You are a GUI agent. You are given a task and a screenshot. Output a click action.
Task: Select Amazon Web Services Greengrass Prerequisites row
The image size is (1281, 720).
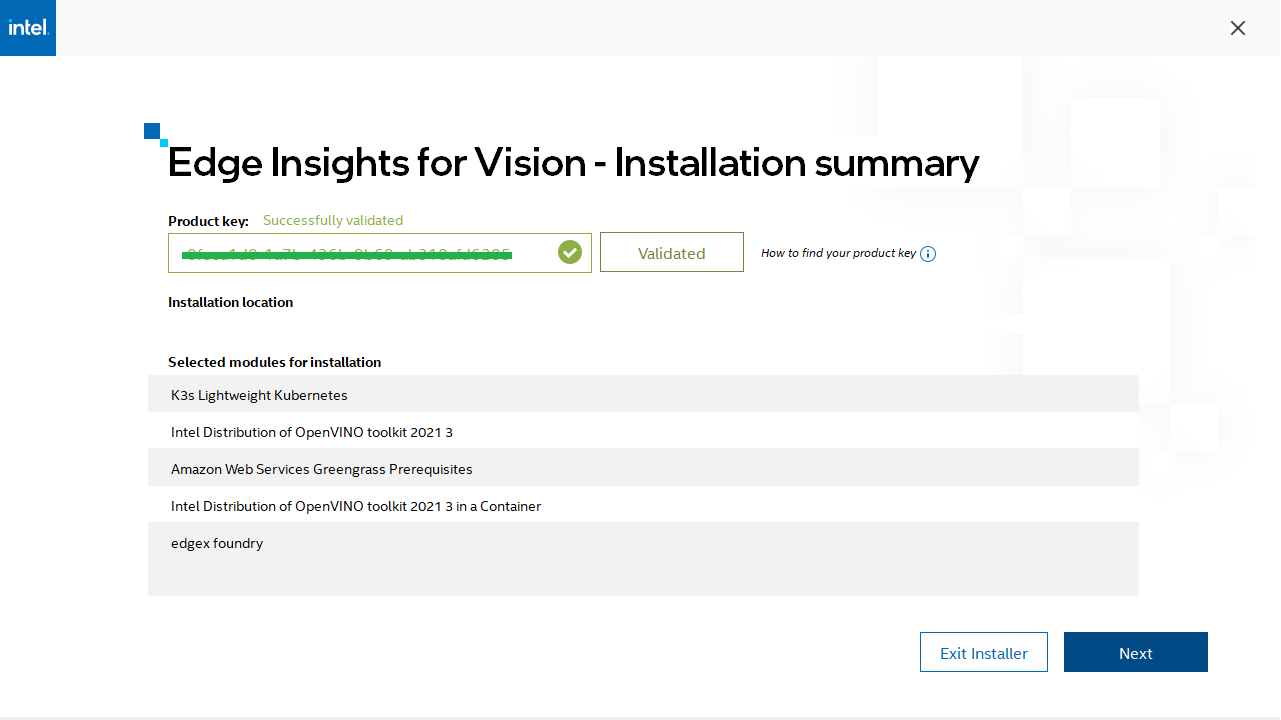(643, 469)
